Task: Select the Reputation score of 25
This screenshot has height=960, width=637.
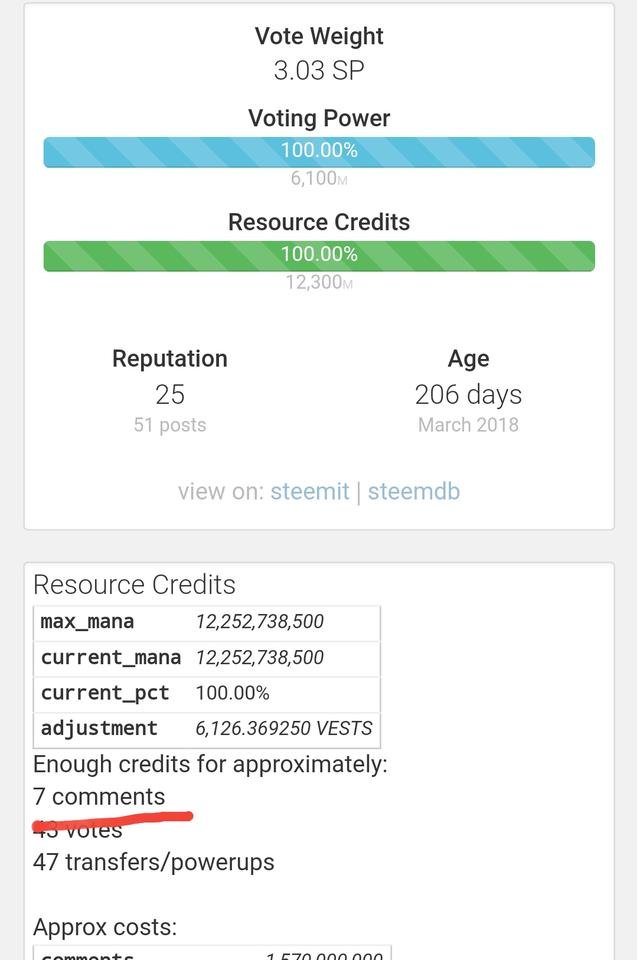Action: pos(169,393)
